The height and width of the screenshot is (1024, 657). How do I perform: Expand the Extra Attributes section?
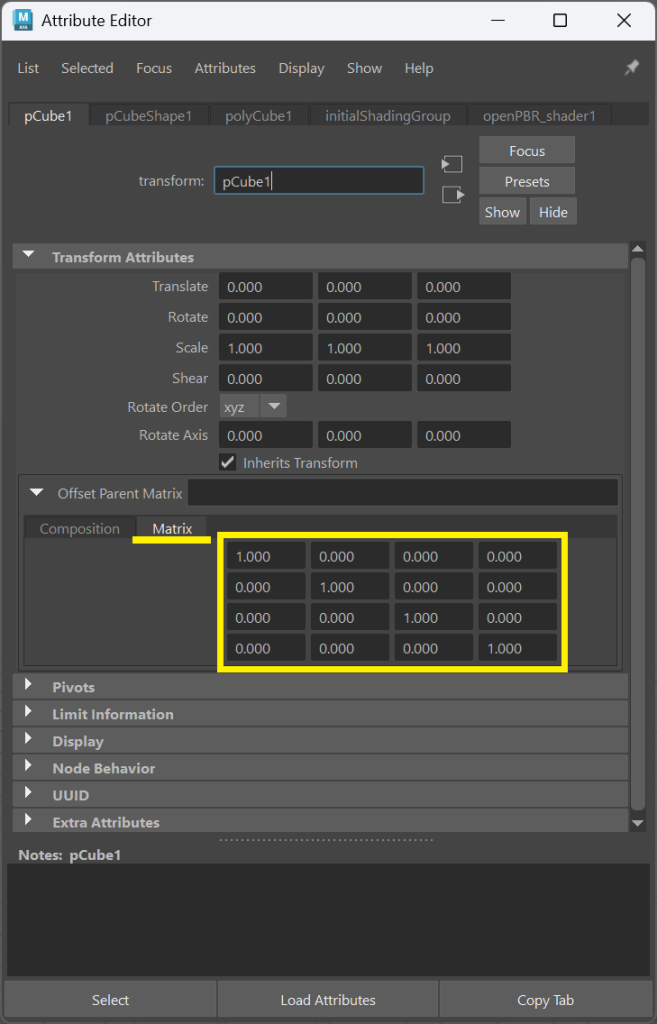[x=28, y=821]
